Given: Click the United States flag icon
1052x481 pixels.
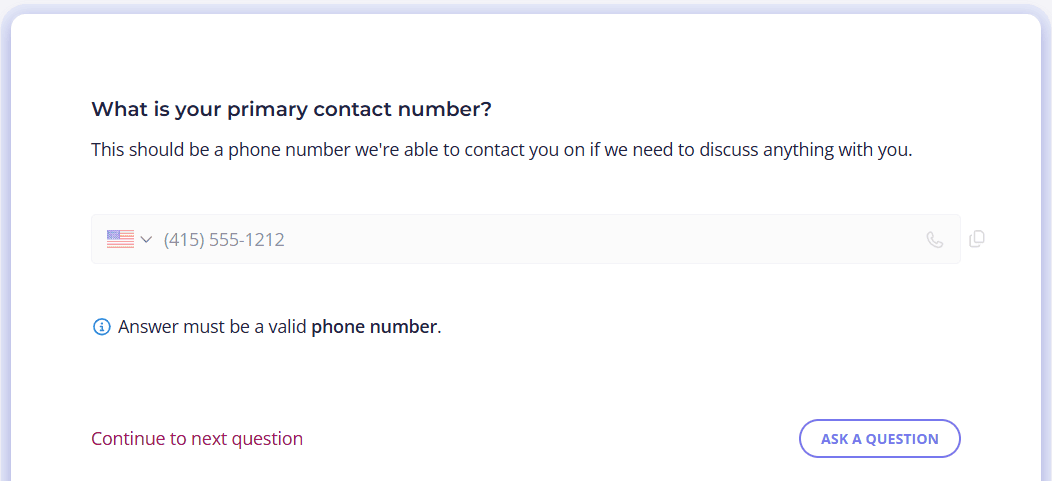Looking at the screenshot, I should 120,239.
